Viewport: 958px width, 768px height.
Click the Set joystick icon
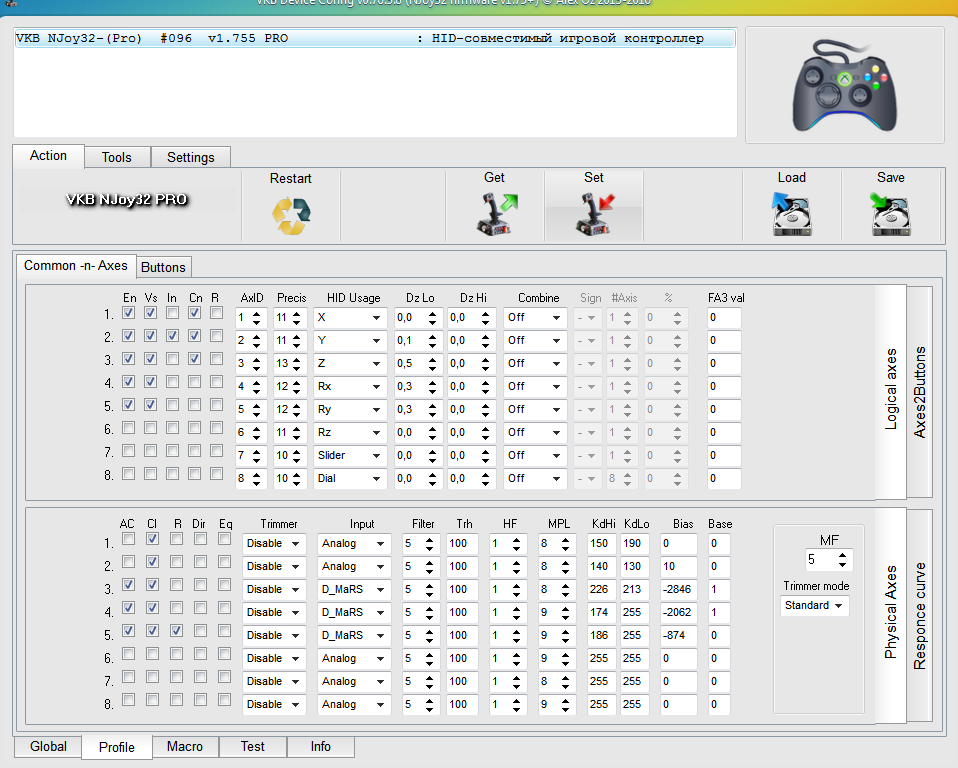pyautogui.click(x=594, y=213)
